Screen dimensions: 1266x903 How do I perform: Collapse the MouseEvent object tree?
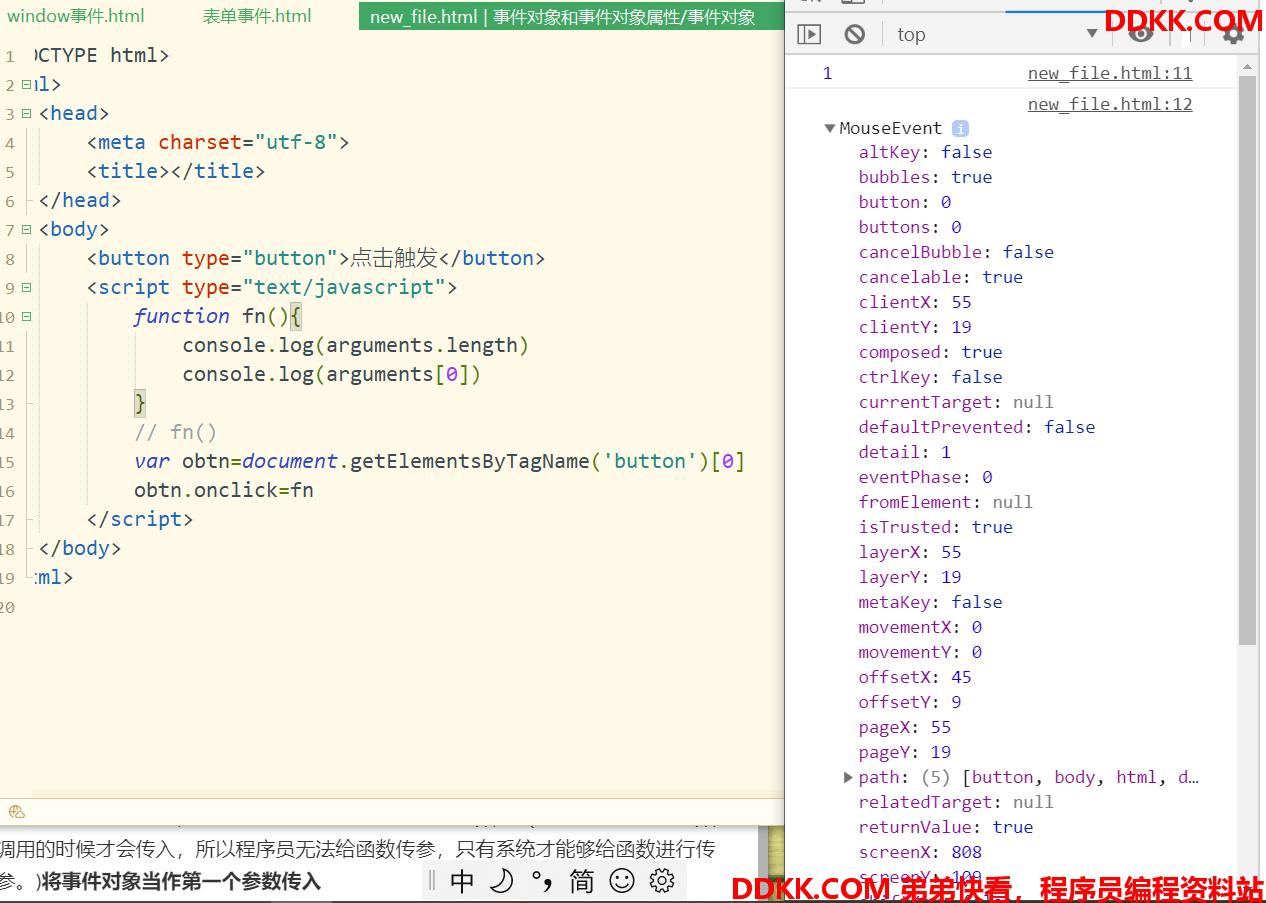[830, 128]
